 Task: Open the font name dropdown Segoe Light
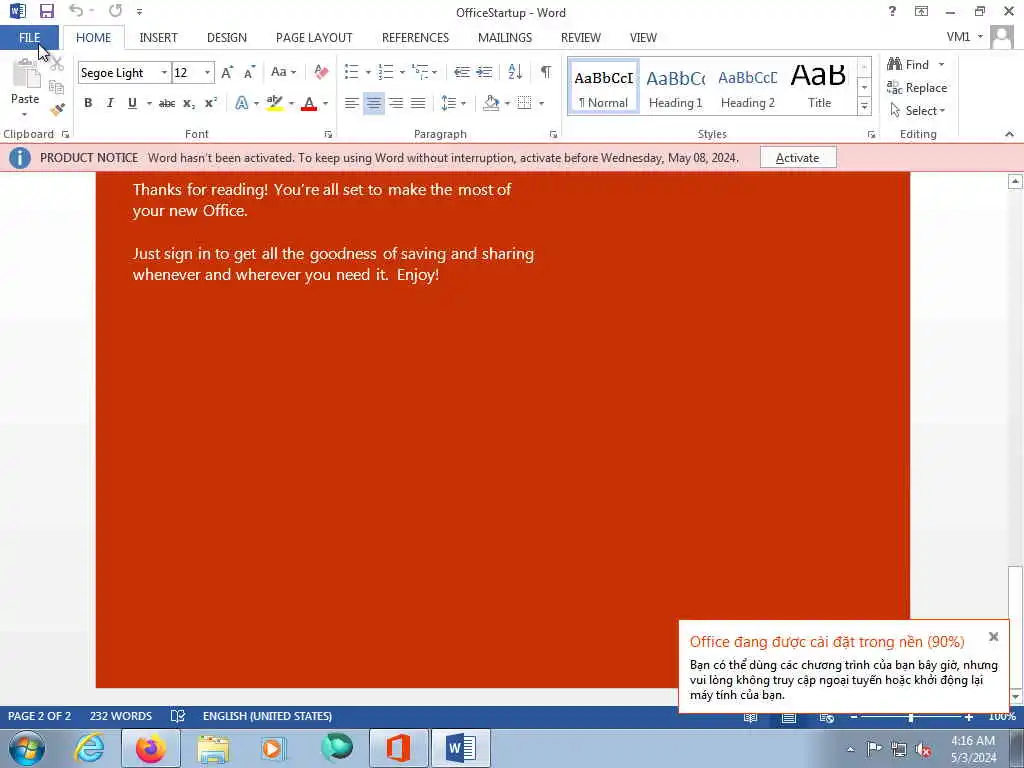(164, 72)
